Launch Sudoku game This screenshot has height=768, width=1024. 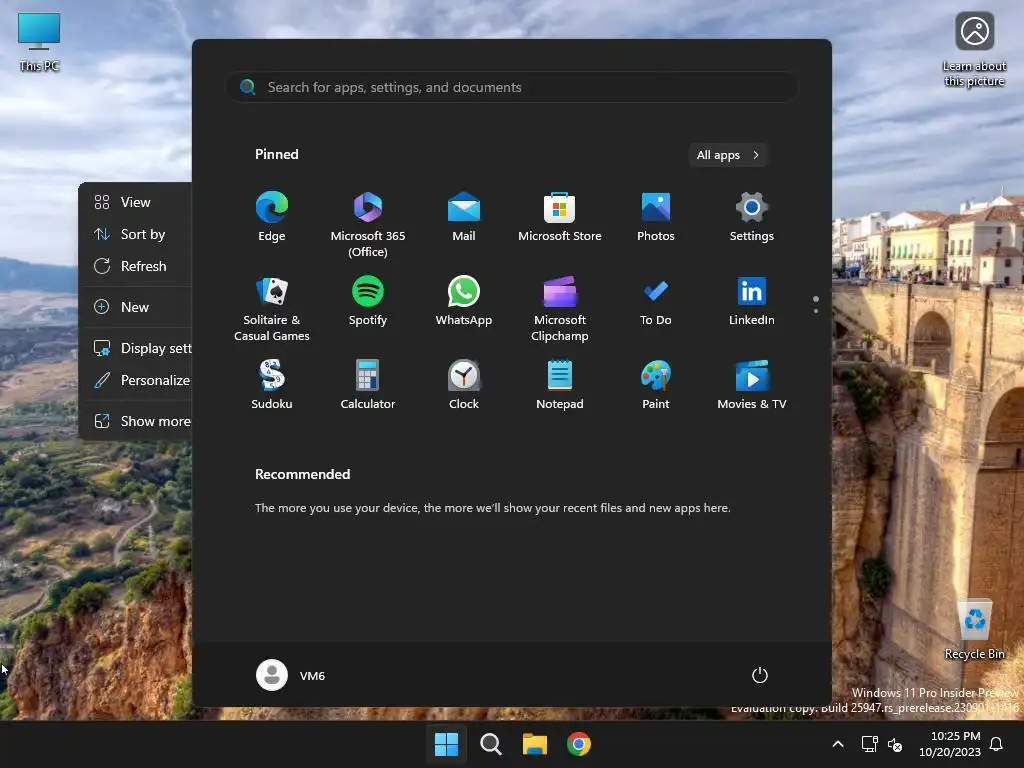click(x=272, y=385)
